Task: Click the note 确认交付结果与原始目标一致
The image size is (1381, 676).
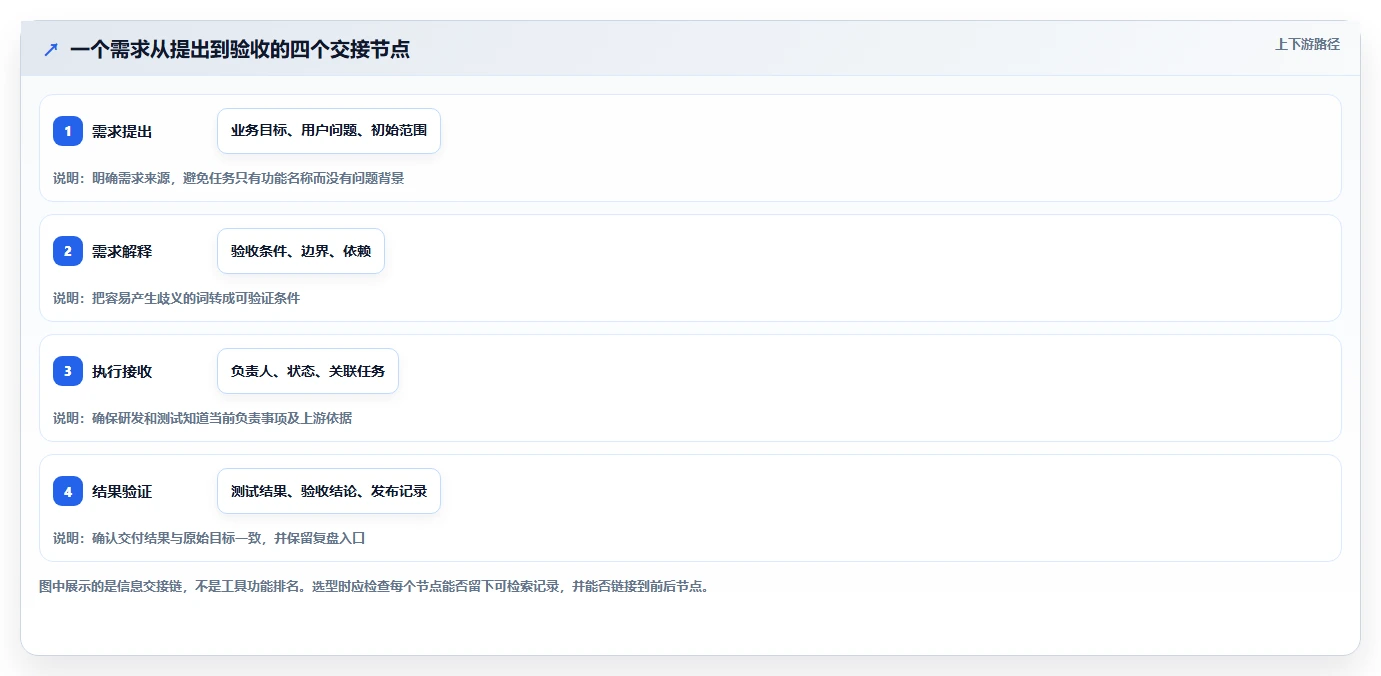Action: coord(209,538)
